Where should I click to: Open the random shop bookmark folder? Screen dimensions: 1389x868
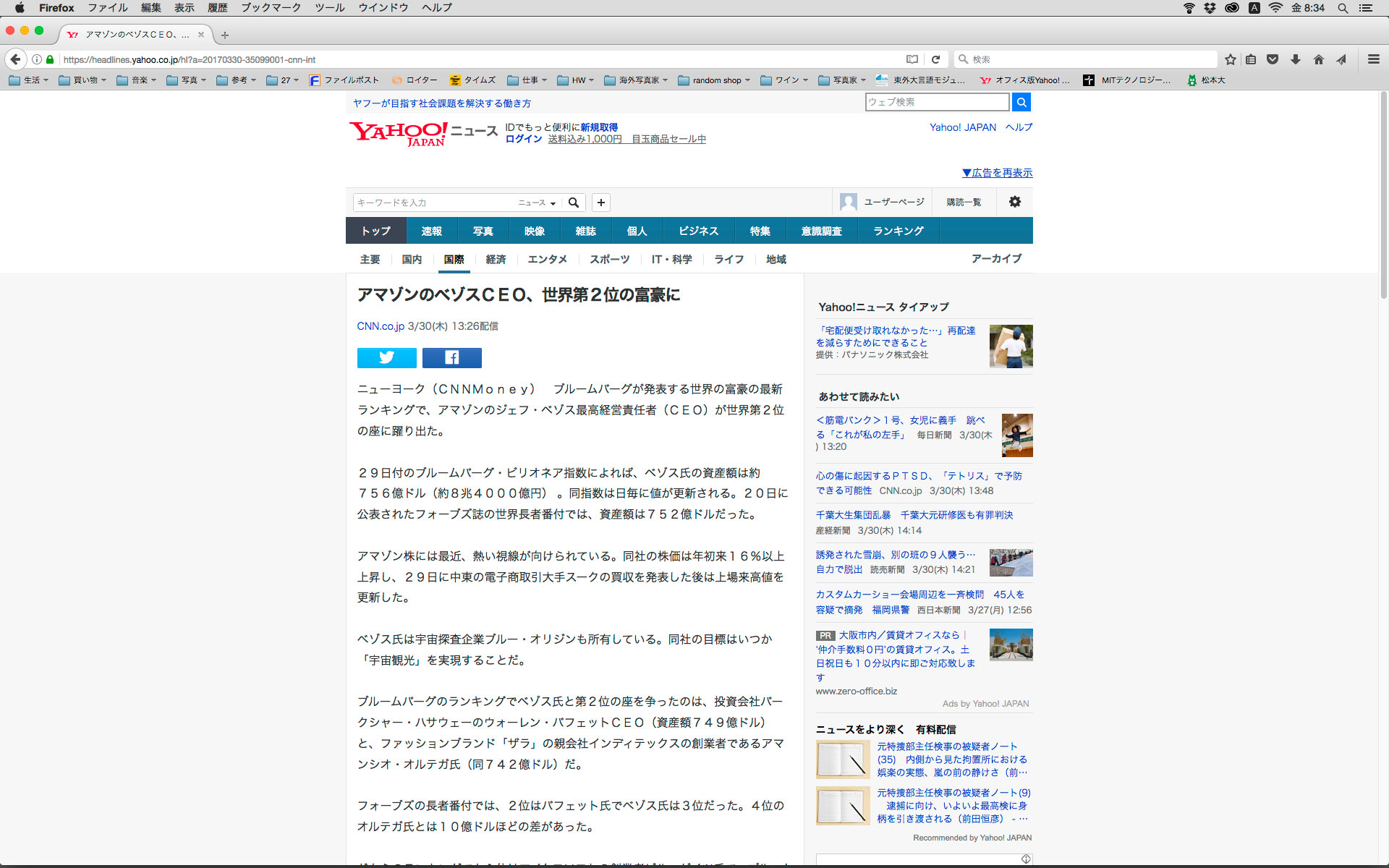pos(713,80)
